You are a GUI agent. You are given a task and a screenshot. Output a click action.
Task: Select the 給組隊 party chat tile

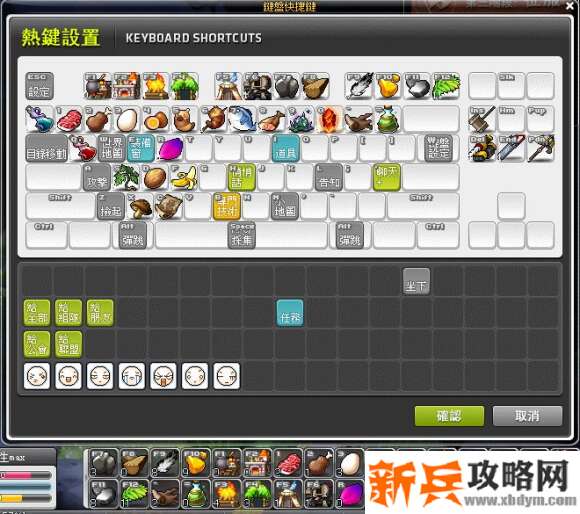(68, 313)
